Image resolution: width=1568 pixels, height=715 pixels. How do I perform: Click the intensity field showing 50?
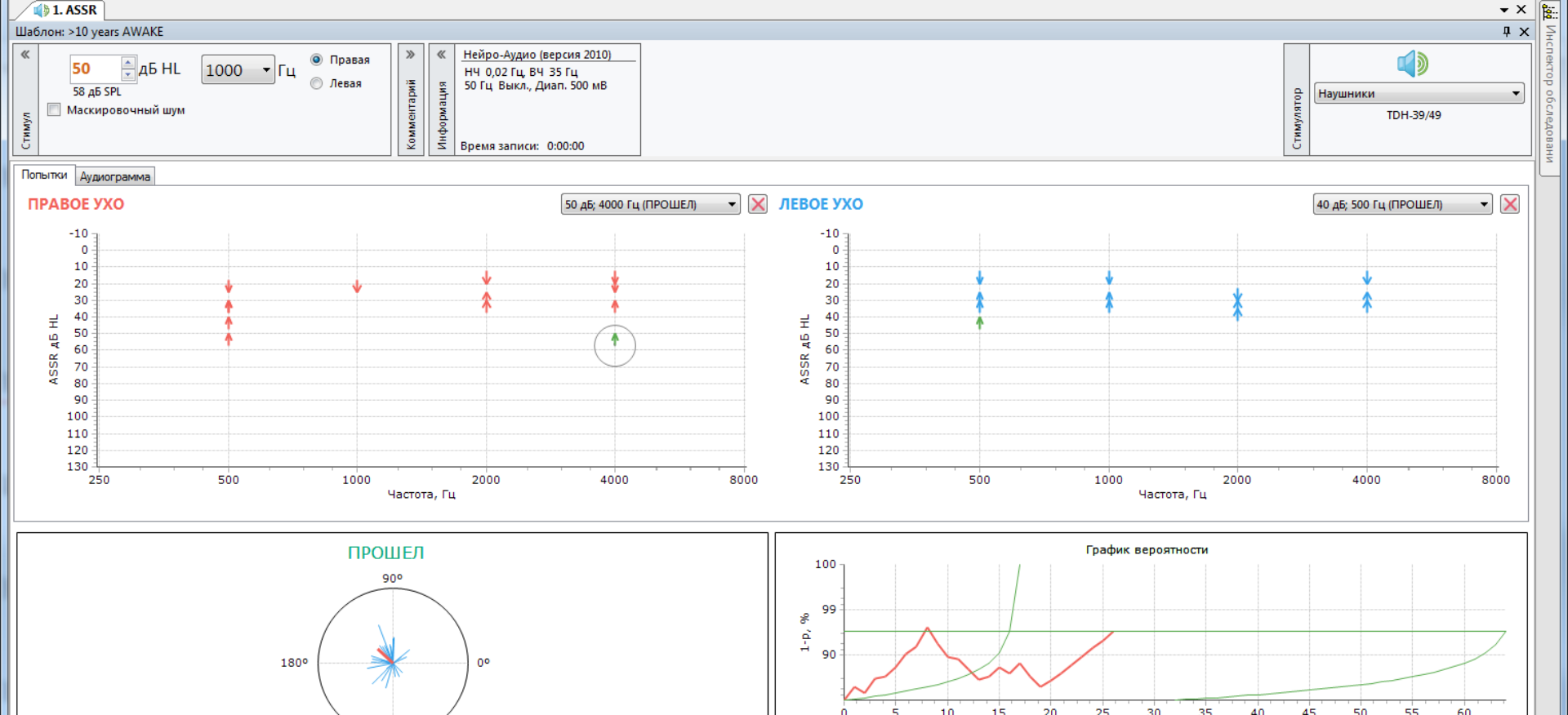coord(94,69)
